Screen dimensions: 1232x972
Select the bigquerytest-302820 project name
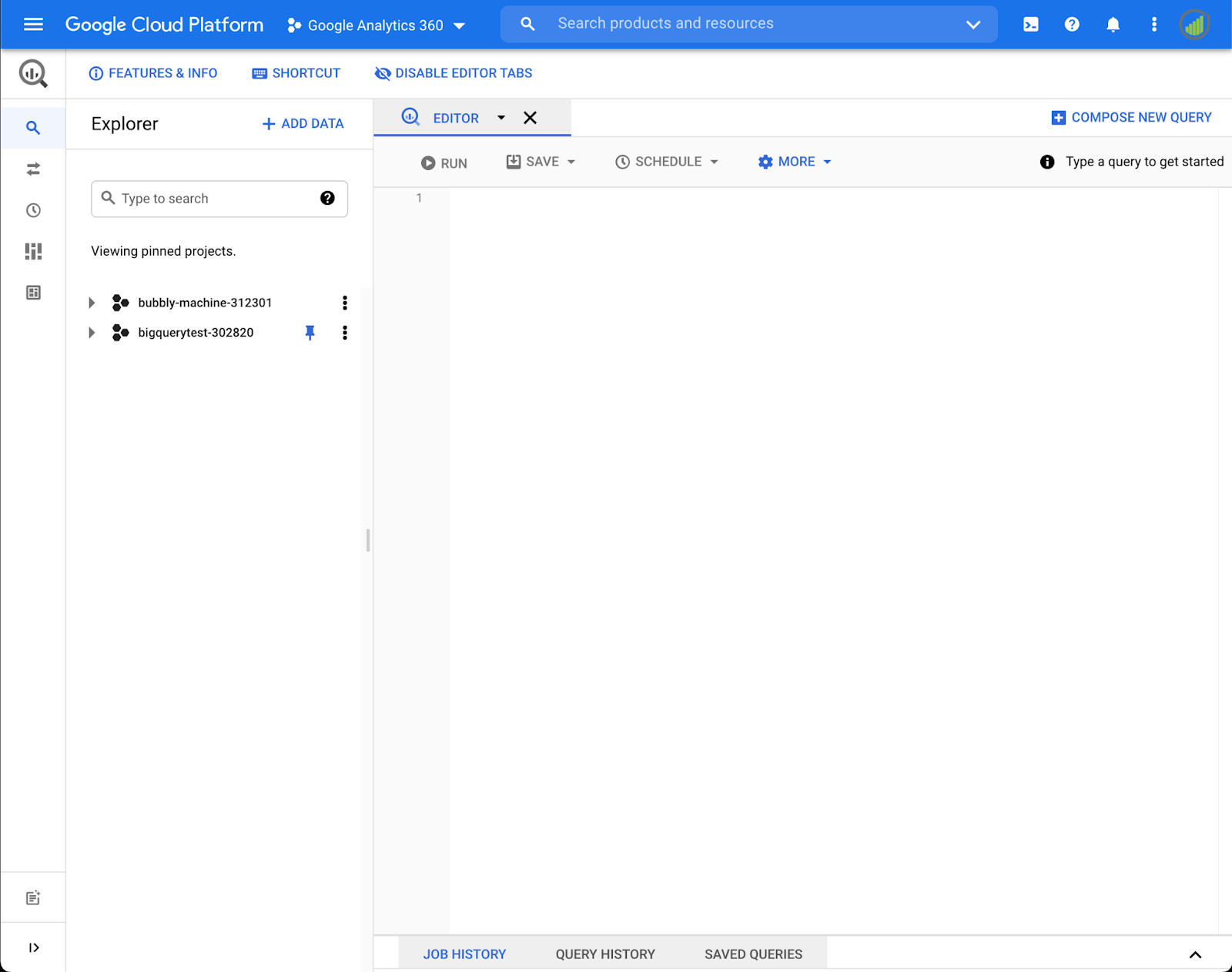coord(196,333)
